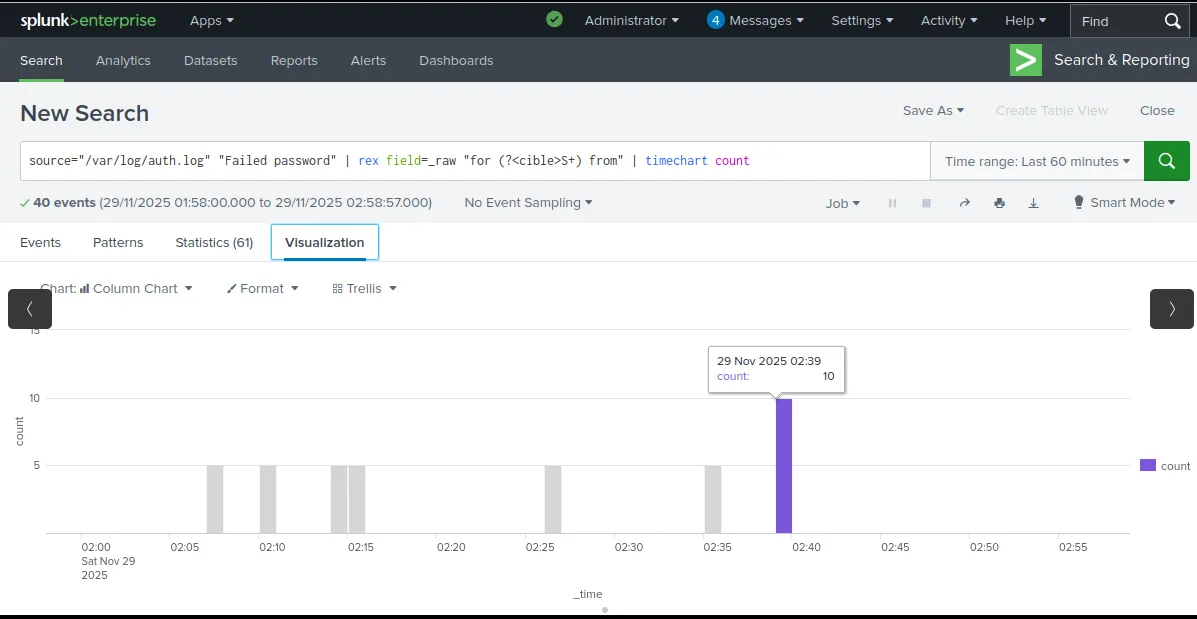Click the '_time' x-axis label
This screenshot has height=619, width=1197.
pyautogui.click(x=588, y=595)
